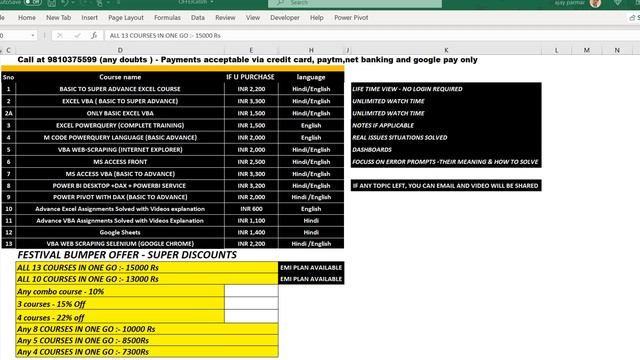The image size is (640, 360).
Task: Click the Search box in title bar
Action: pyautogui.click(x=355, y=3)
